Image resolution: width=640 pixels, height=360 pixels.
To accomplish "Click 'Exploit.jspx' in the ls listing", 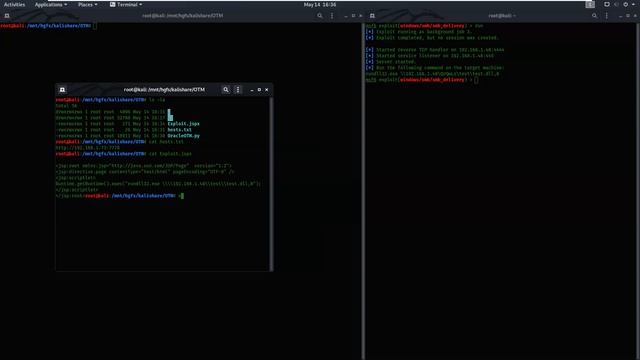I will [x=184, y=124].
